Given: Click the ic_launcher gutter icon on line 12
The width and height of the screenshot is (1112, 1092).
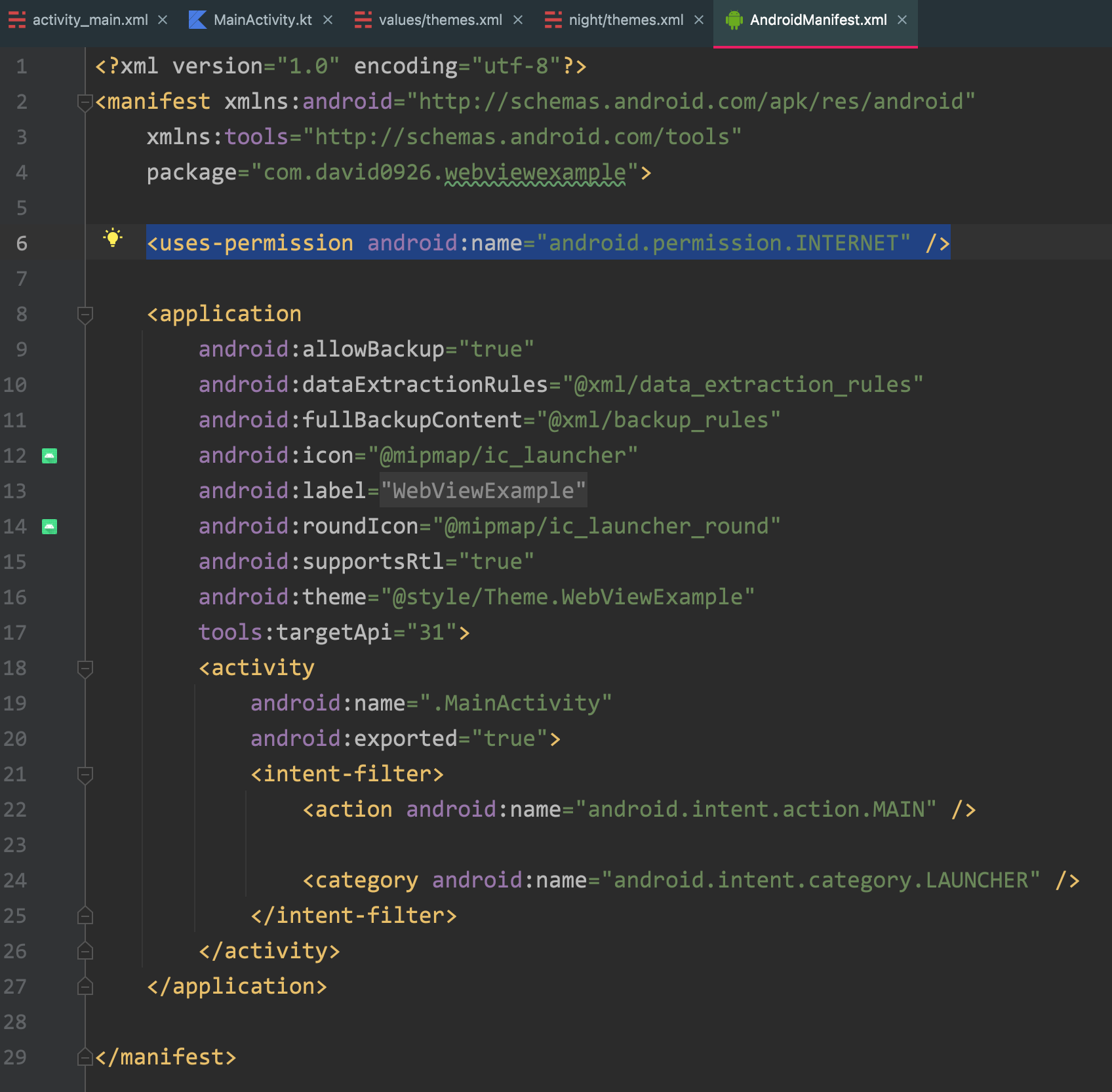Looking at the screenshot, I should coord(49,456).
